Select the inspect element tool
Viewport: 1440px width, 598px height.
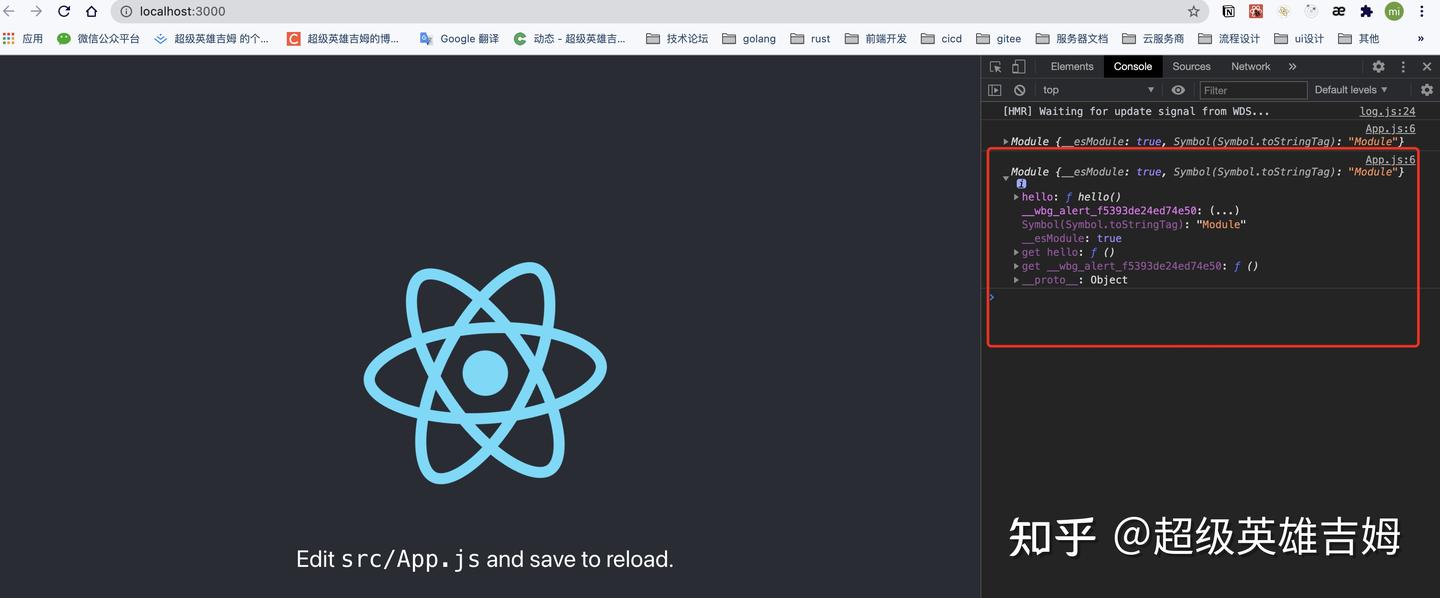click(x=996, y=66)
